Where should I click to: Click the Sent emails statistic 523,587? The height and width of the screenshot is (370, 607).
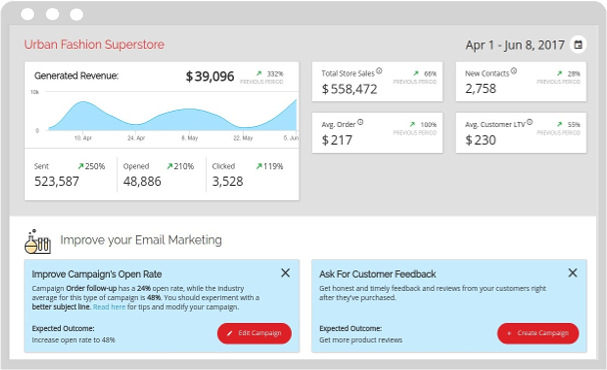pyautogui.click(x=57, y=181)
